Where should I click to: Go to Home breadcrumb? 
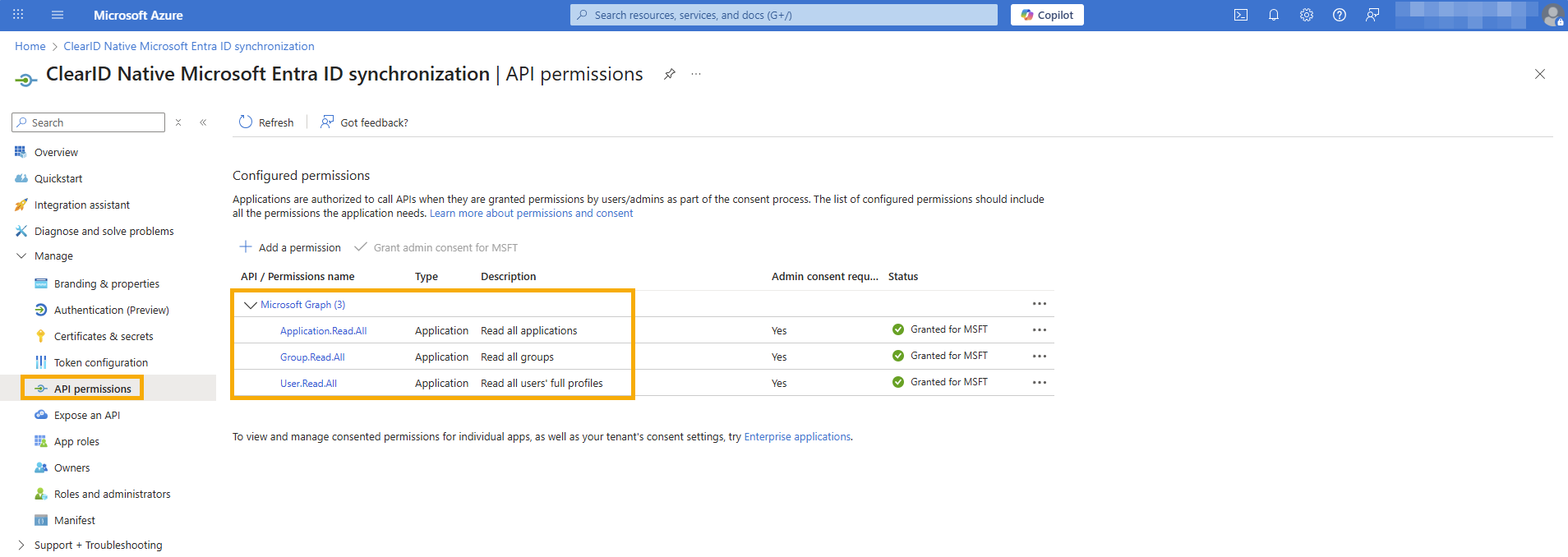30,46
